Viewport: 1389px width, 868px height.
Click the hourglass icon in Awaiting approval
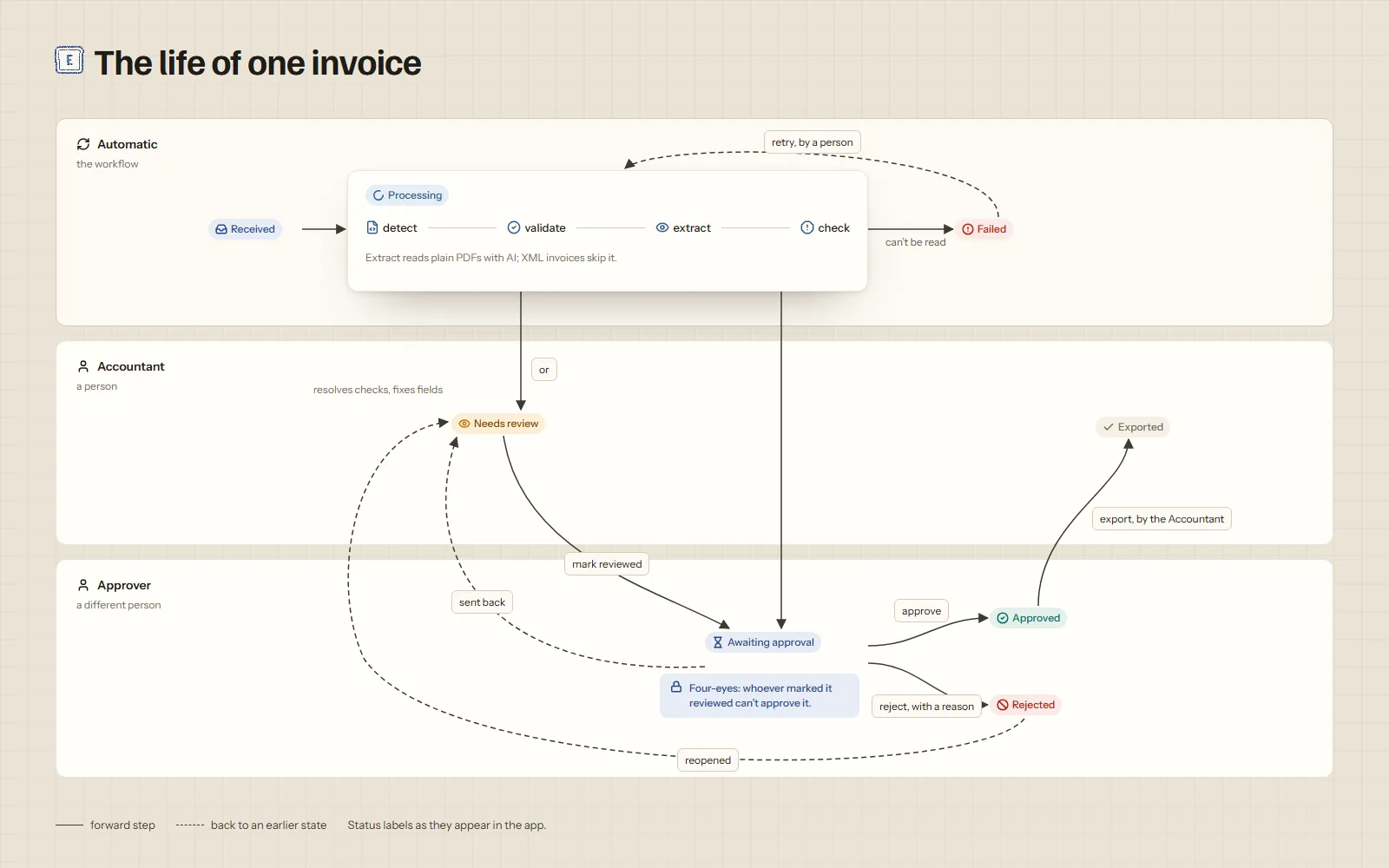[718, 642]
